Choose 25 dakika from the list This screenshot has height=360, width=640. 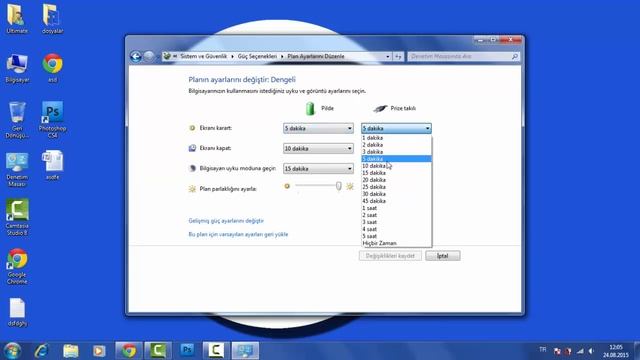[396, 187]
